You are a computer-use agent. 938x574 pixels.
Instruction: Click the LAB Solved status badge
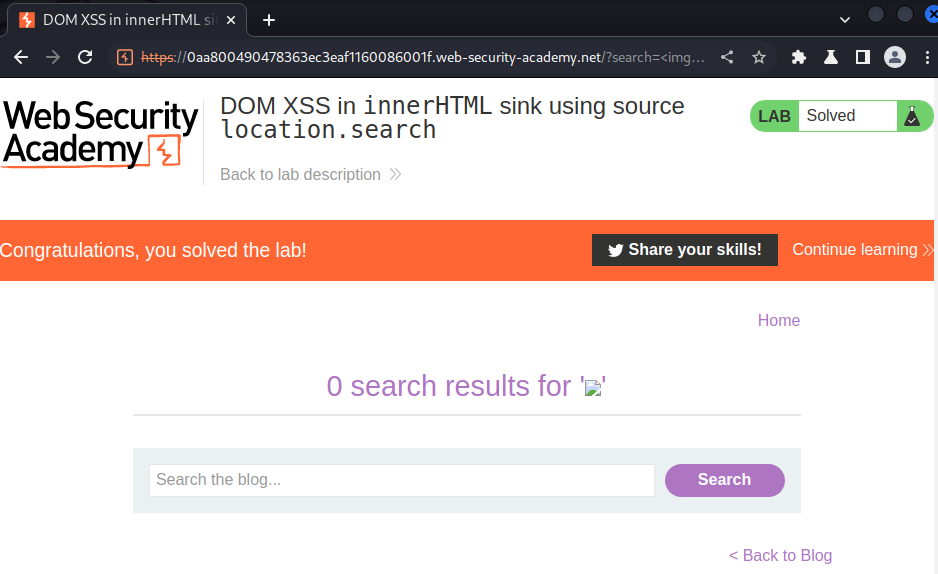(841, 116)
